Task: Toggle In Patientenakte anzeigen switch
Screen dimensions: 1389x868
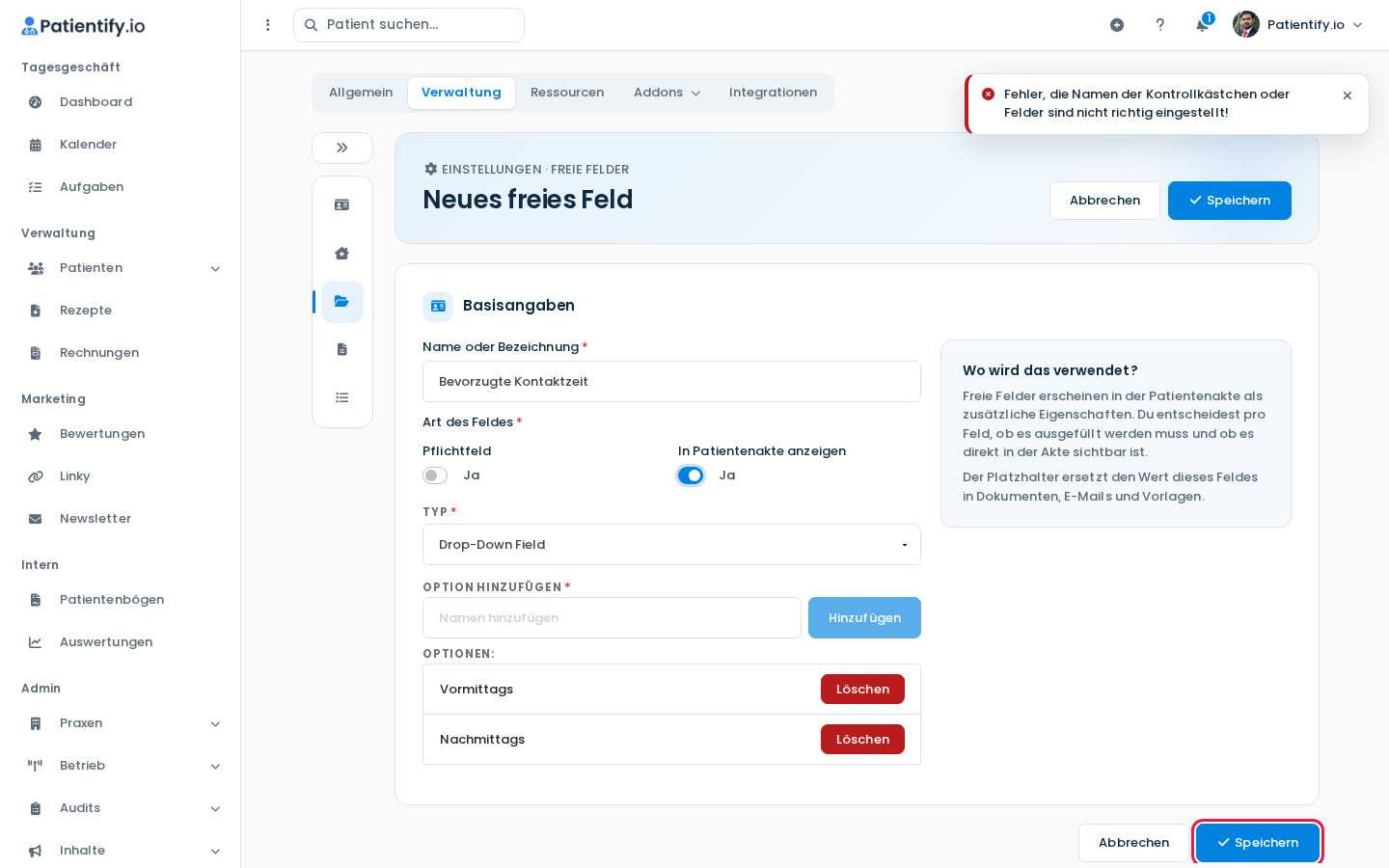Action: click(691, 475)
